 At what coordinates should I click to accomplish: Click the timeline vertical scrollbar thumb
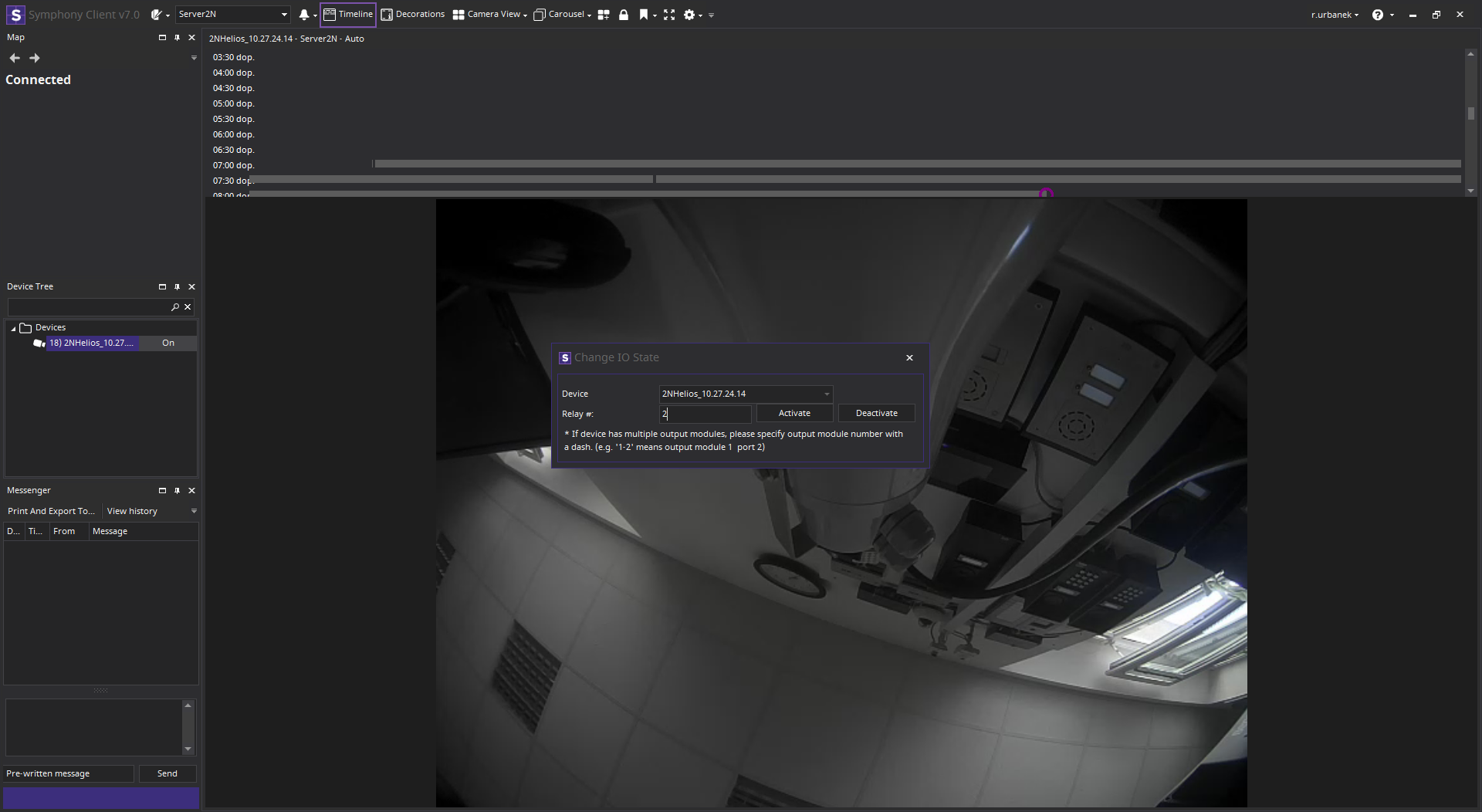point(1471,113)
